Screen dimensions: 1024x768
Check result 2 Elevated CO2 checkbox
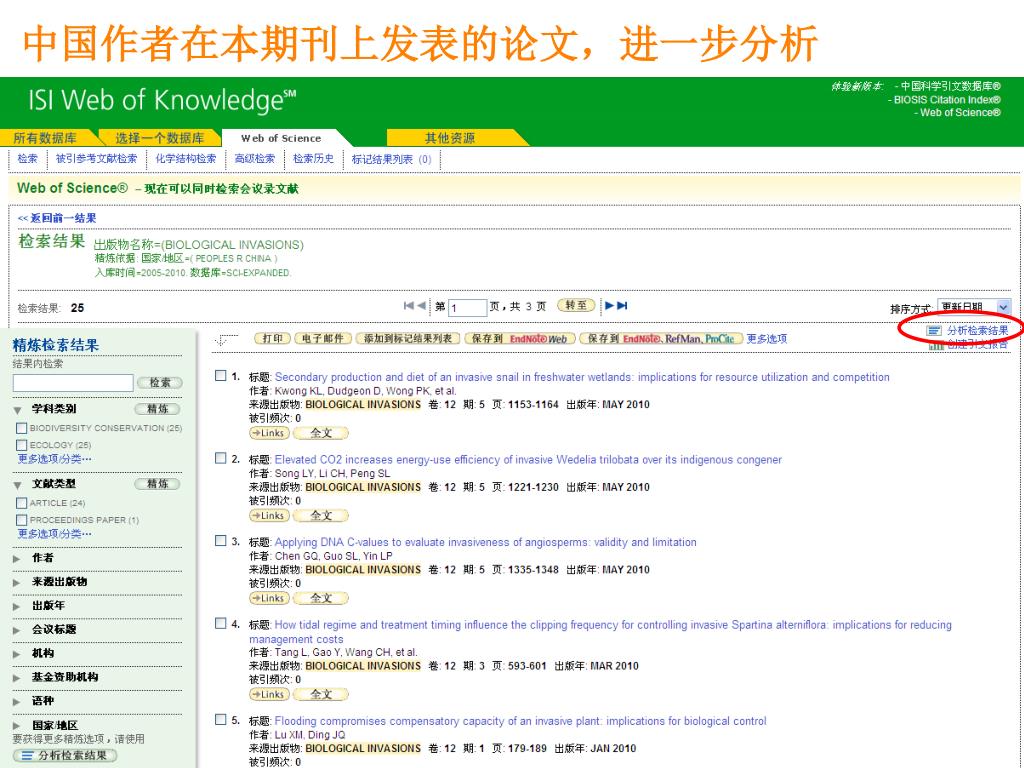click(x=221, y=458)
